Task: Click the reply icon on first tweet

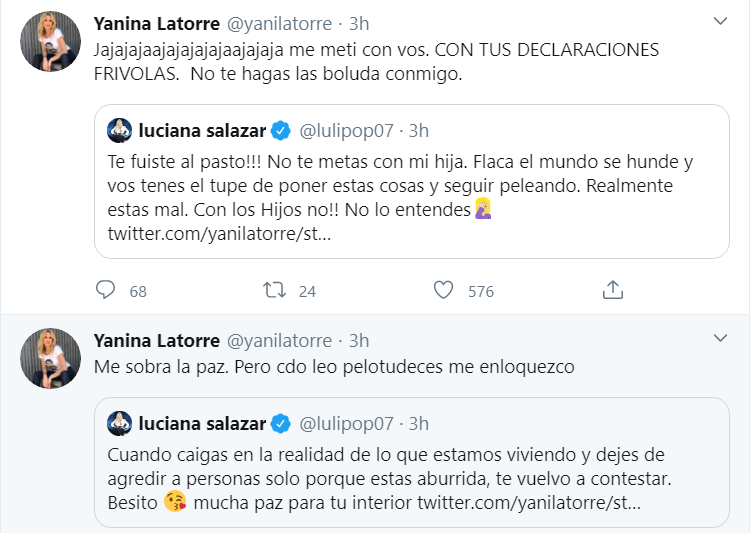Action: 106,290
